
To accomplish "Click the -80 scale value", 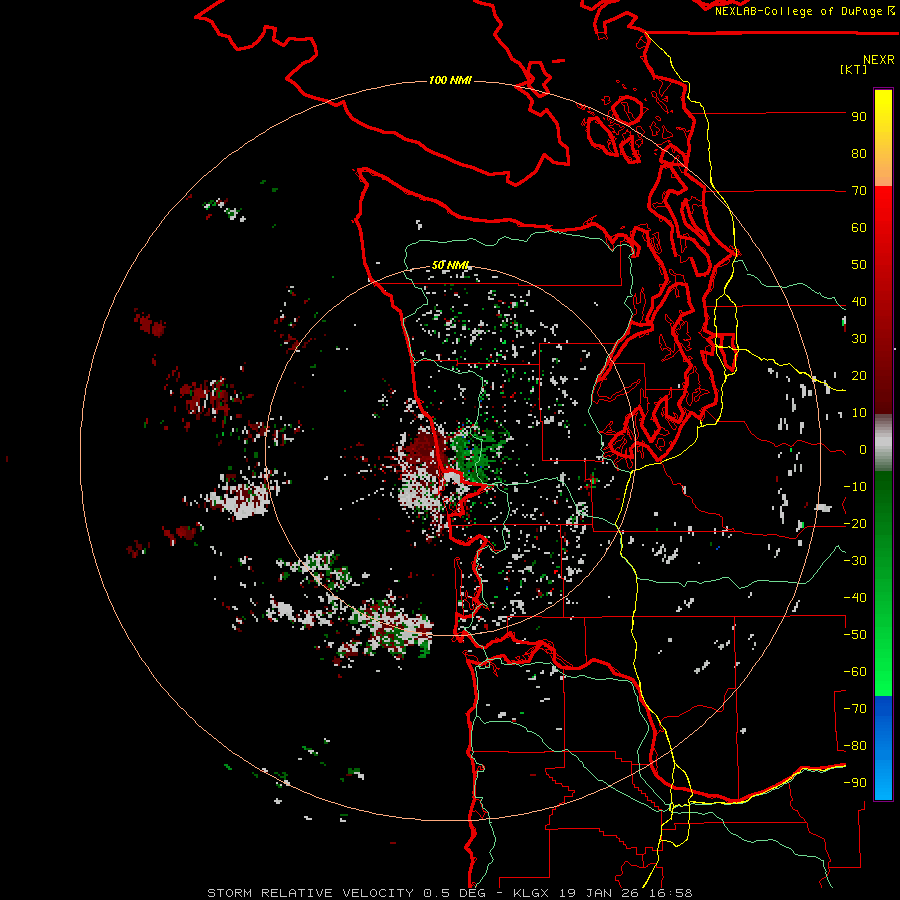I will pos(855,746).
